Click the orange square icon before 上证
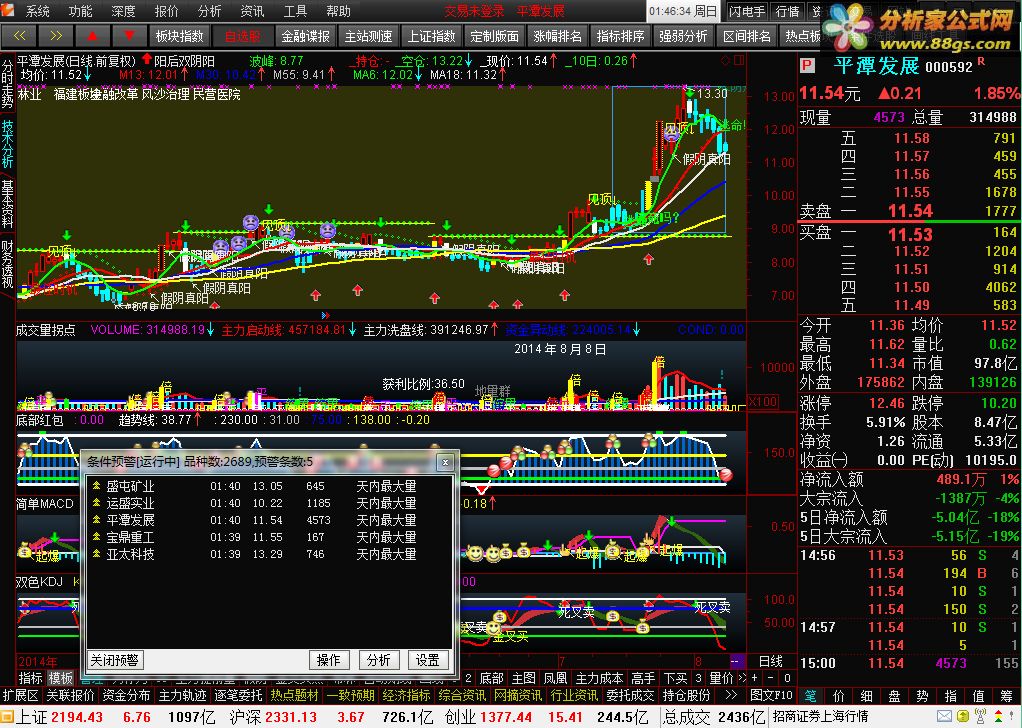 [x=7, y=717]
